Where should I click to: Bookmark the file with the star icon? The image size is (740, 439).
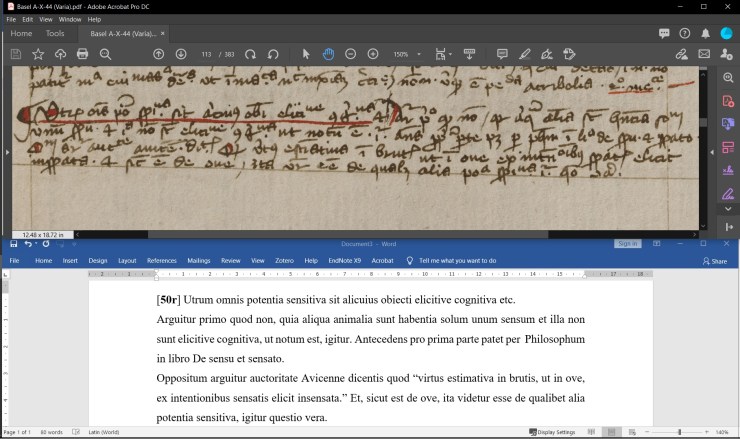[x=38, y=53]
